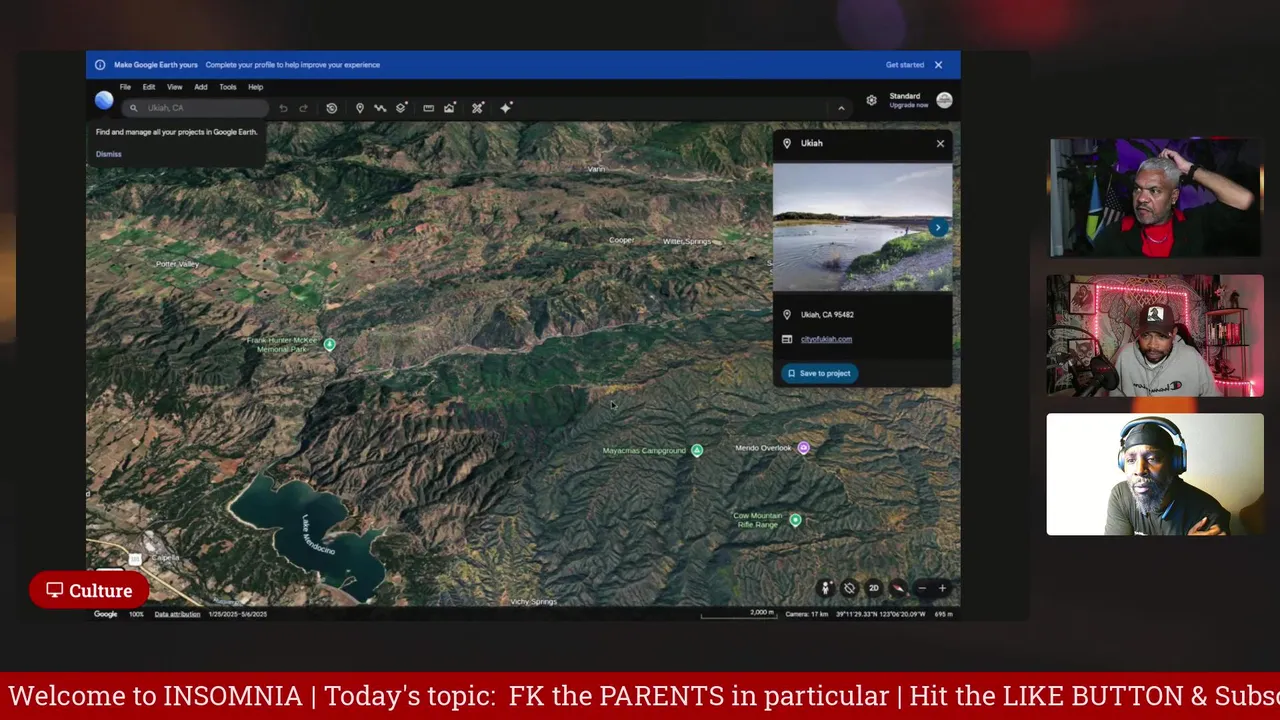Image resolution: width=1280 pixels, height=720 pixels.
Task: Open the Data attribution link
Action: (x=176, y=614)
